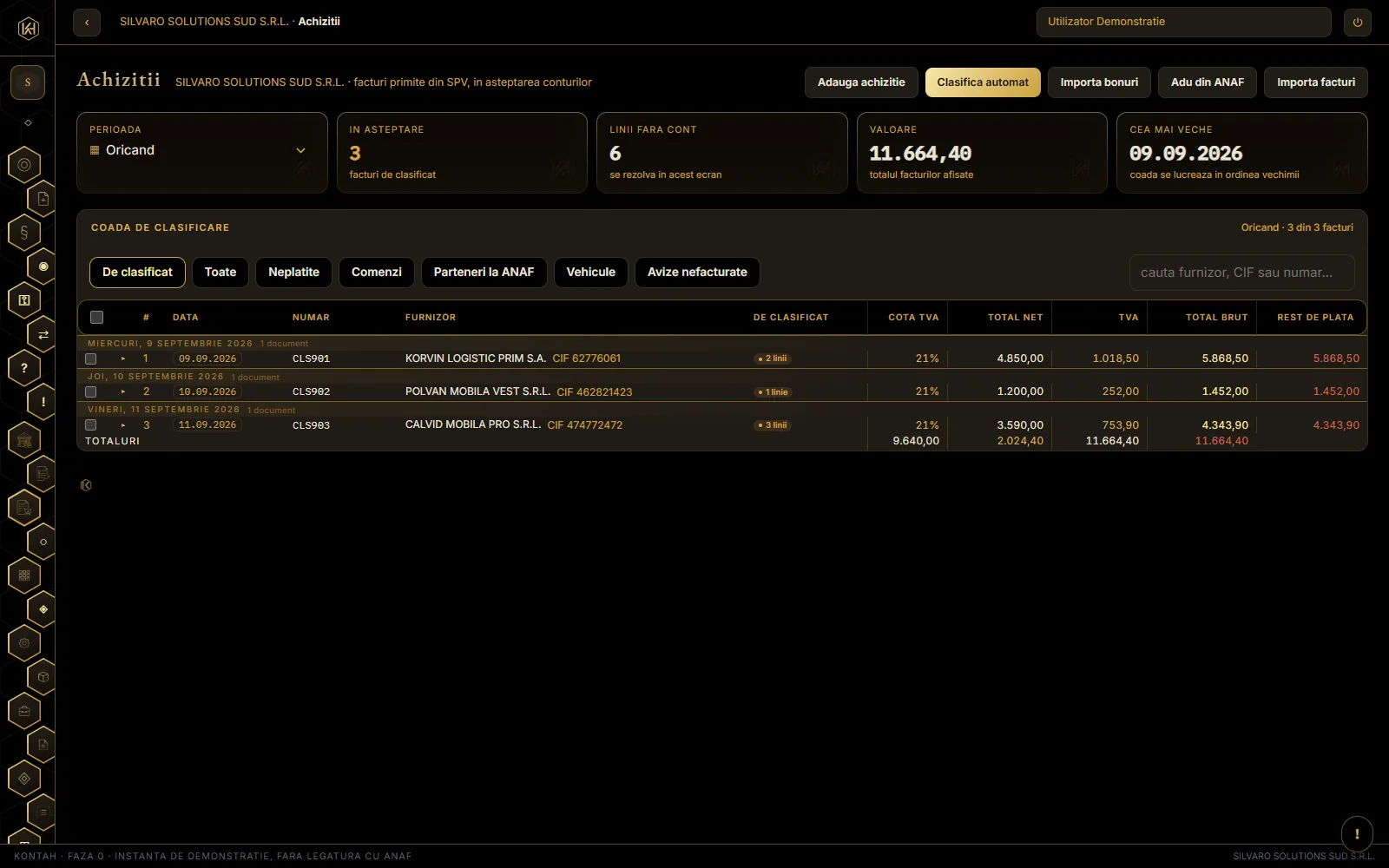
Task: Tick the checkbox for invoice CLS902
Action: tap(90, 391)
